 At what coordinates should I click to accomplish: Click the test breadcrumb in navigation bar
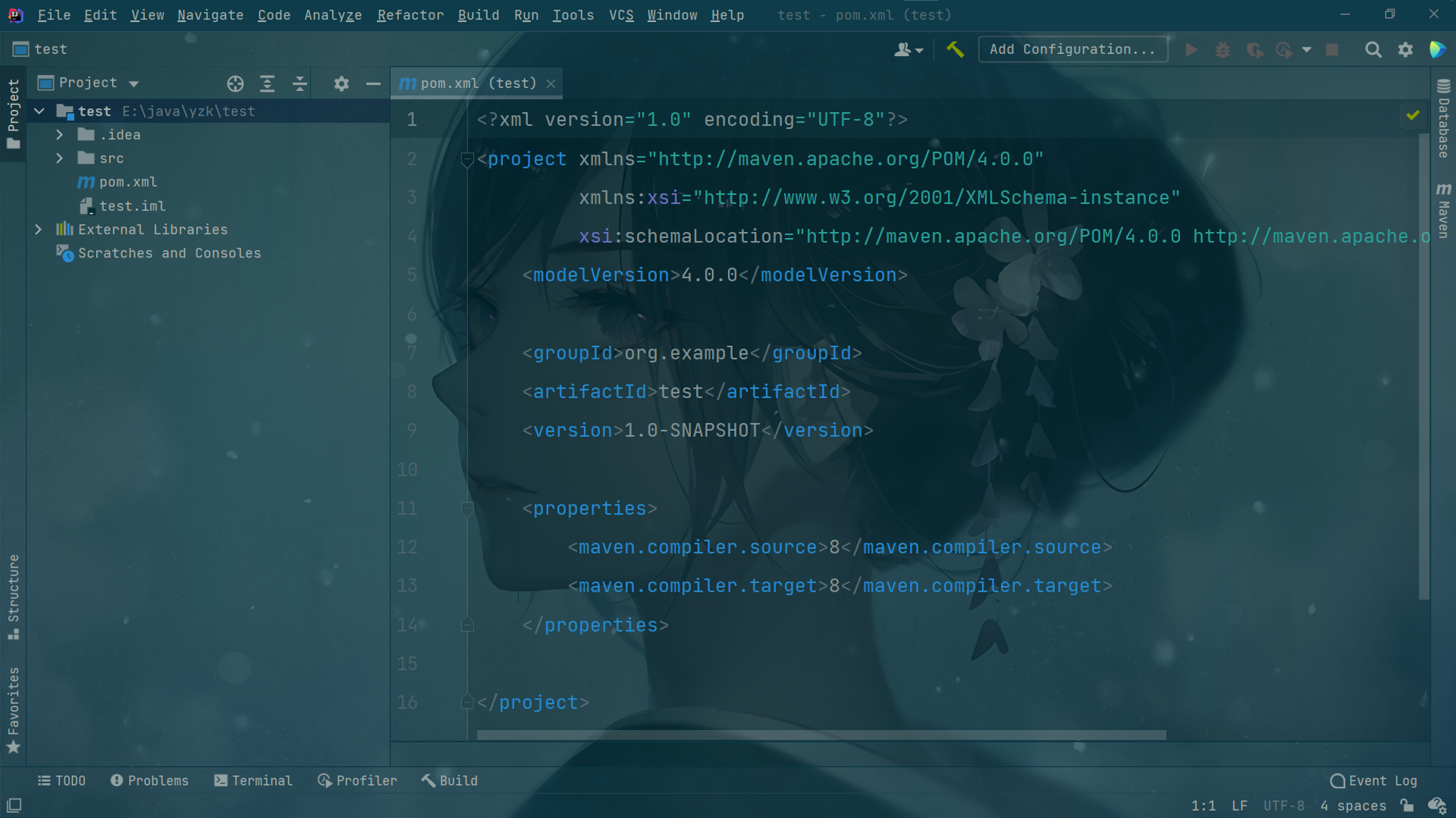41,49
